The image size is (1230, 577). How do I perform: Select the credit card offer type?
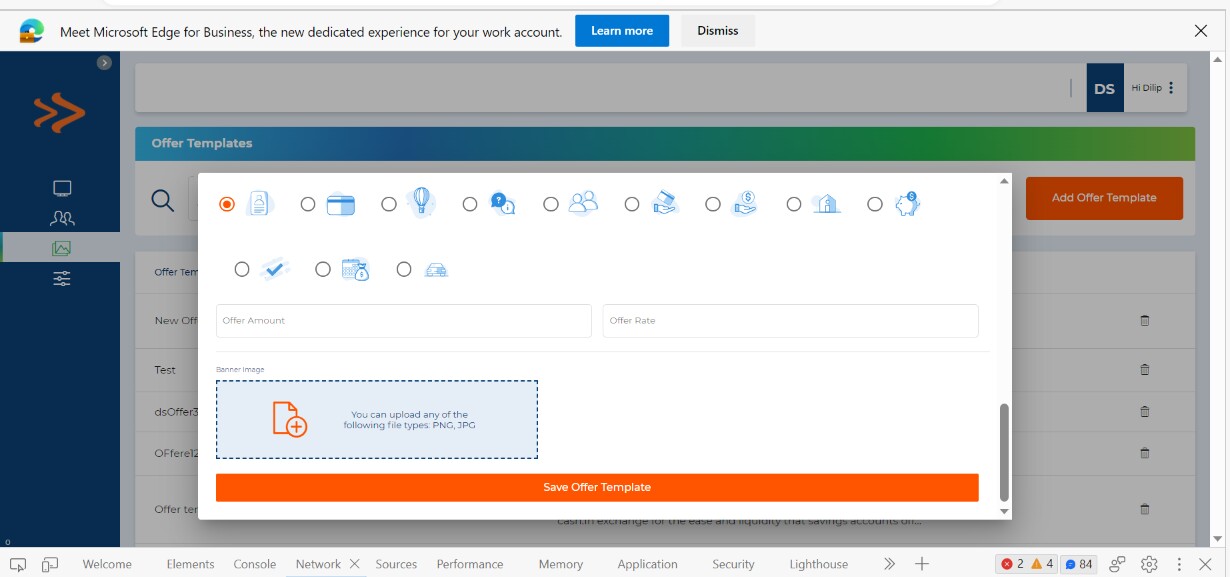click(308, 203)
